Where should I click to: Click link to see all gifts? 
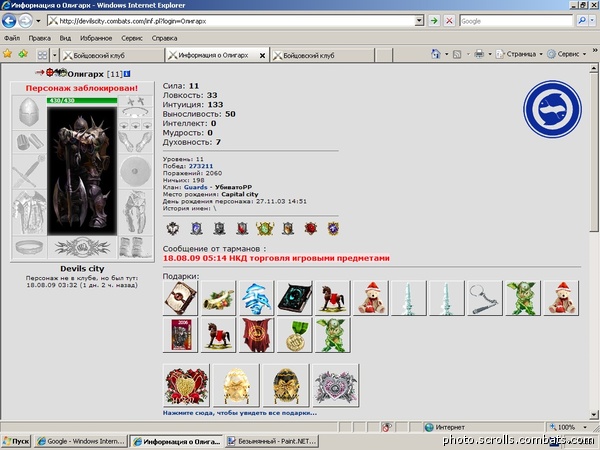pos(240,413)
